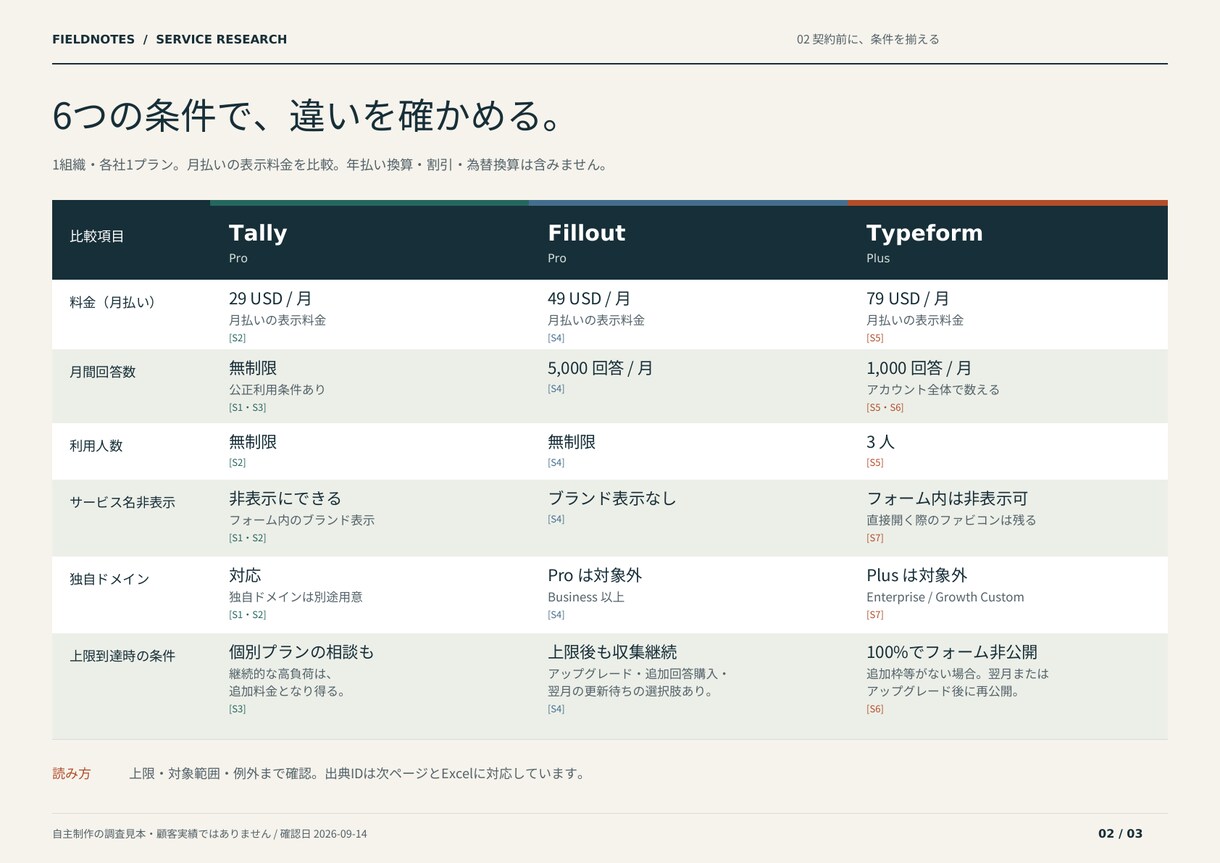
Task: Click the '[S1・S3]' source reference in the 月間回答数 row
Action: [x=247, y=407]
